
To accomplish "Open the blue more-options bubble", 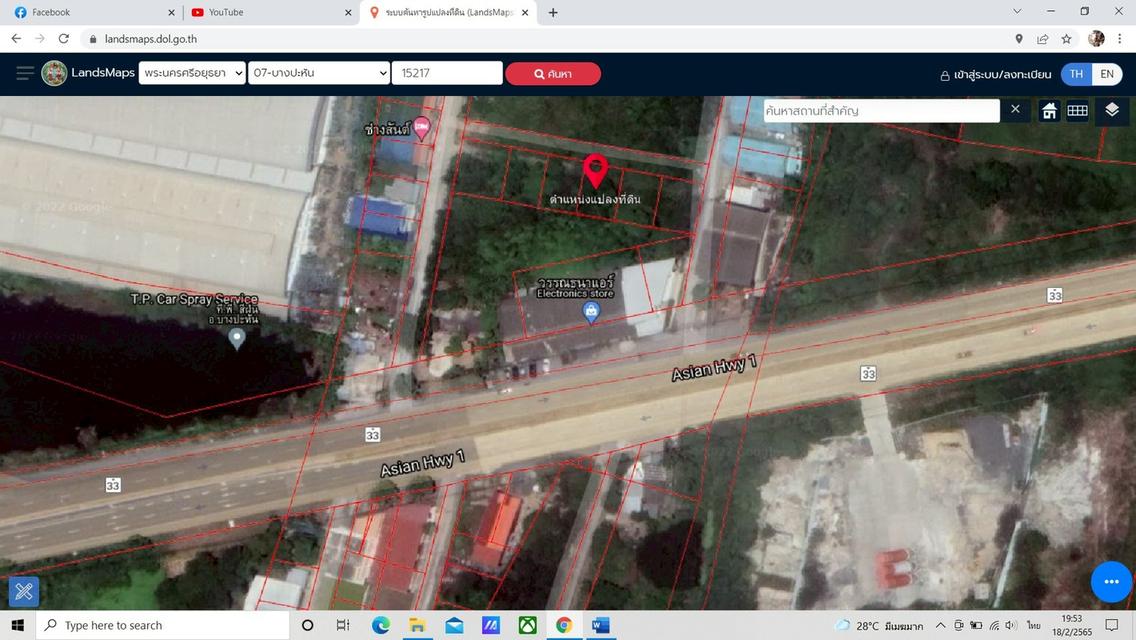I will pyautogui.click(x=1110, y=582).
